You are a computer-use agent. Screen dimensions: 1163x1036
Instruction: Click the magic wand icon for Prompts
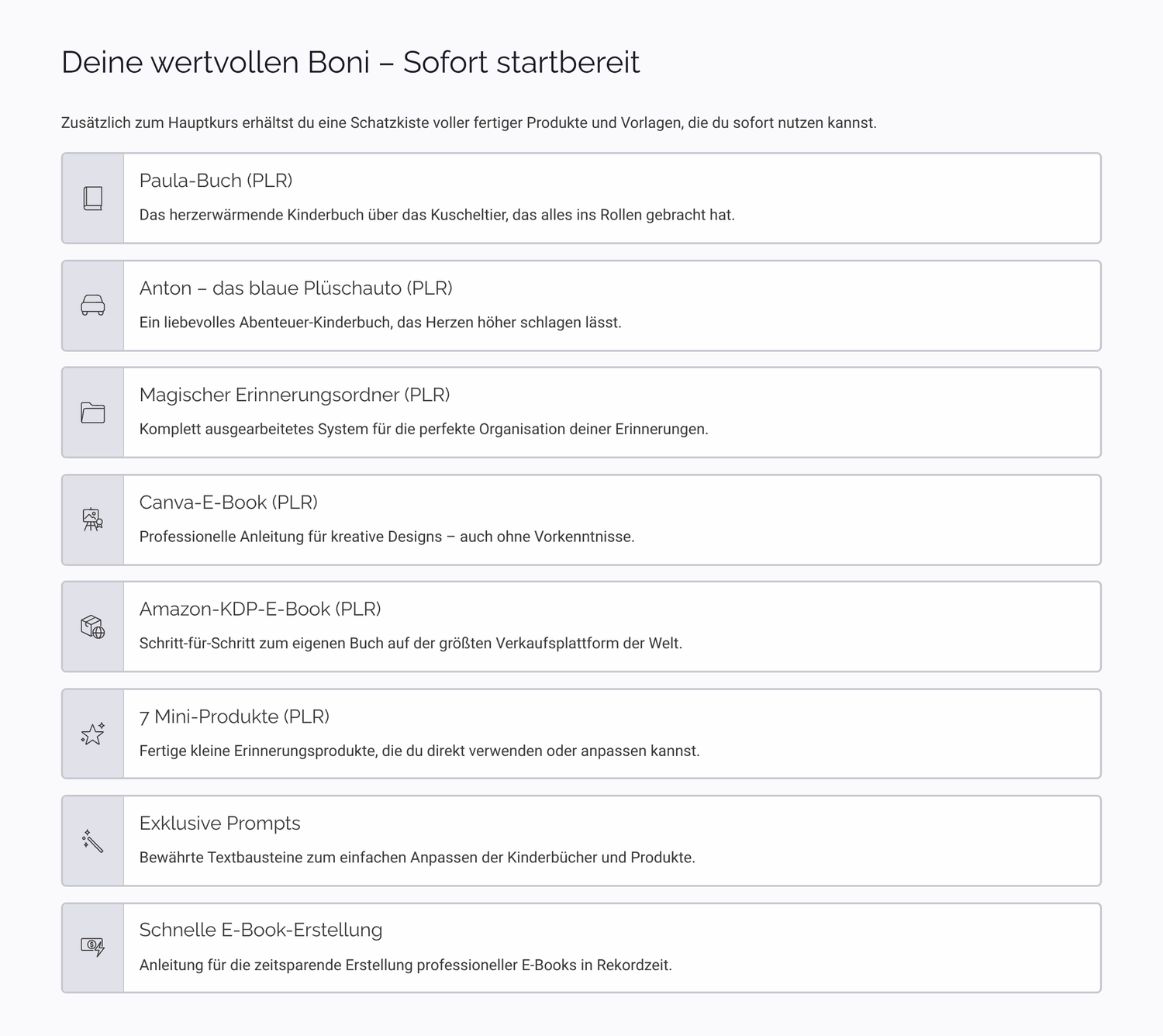point(93,841)
